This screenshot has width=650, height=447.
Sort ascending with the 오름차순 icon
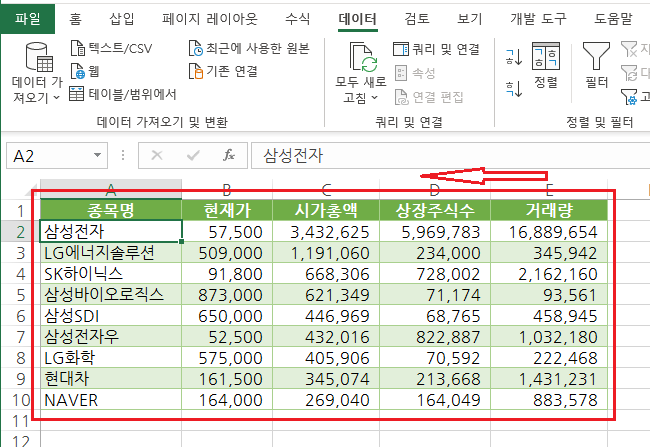514,57
